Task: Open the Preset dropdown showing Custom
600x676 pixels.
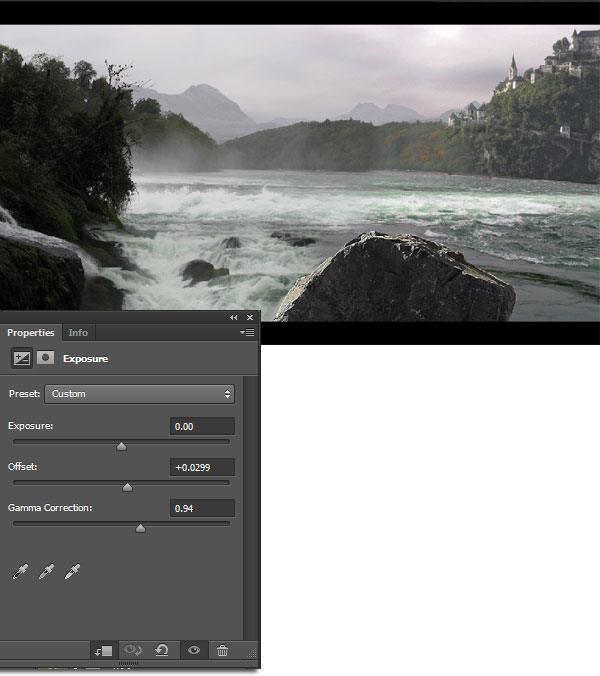Action: 140,394
